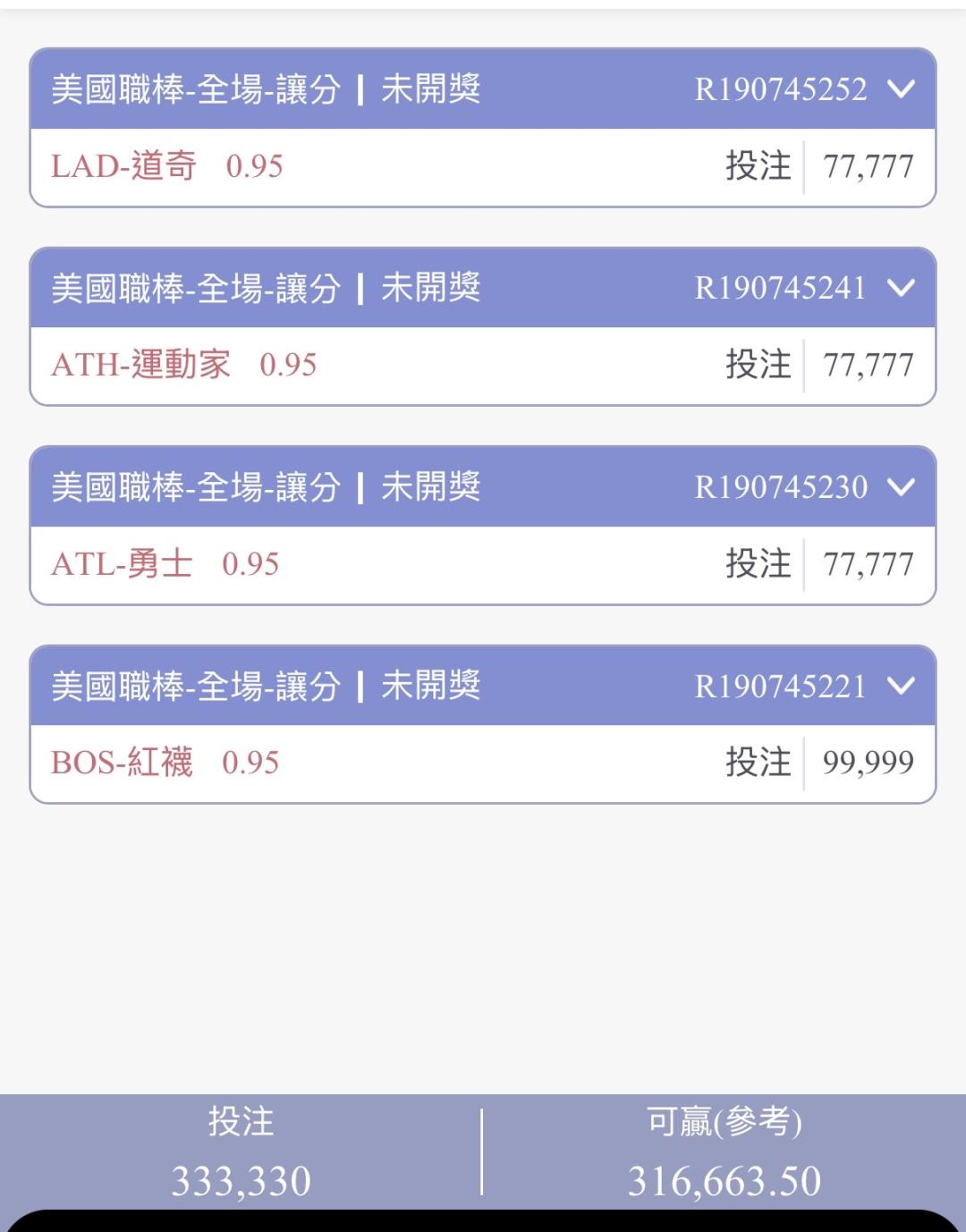This screenshot has height=1232, width=966.
Task: Click order number R190745252
Action: coord(780,89)
